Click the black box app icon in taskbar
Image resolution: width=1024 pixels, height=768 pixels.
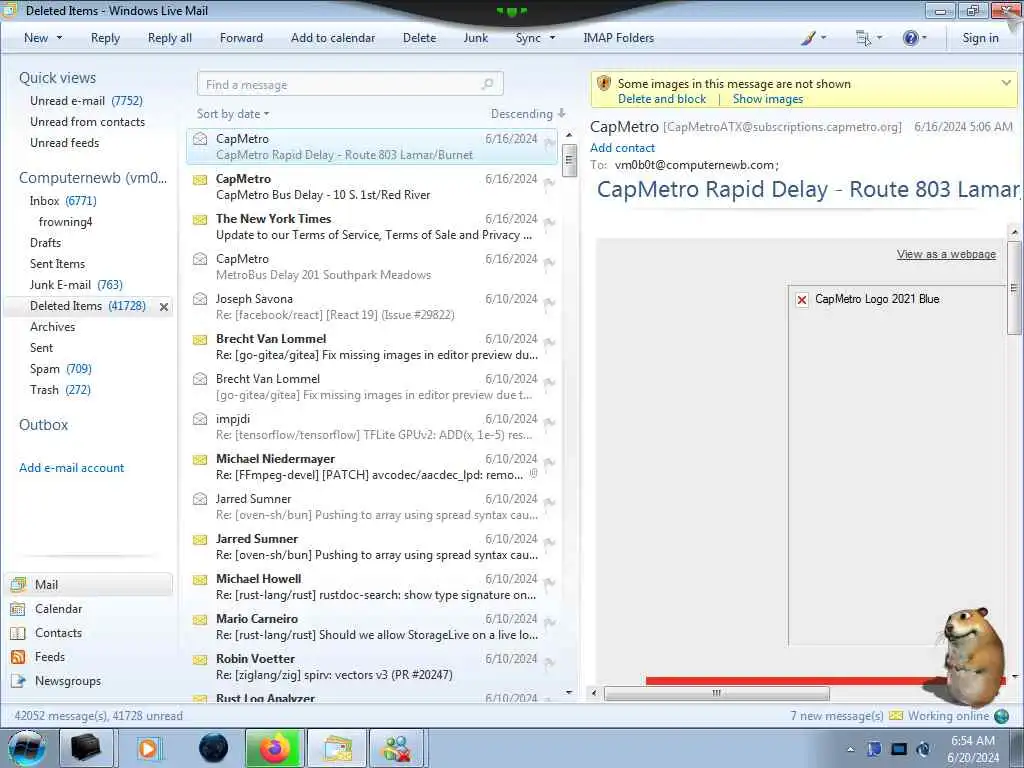[x=86, y=748]
